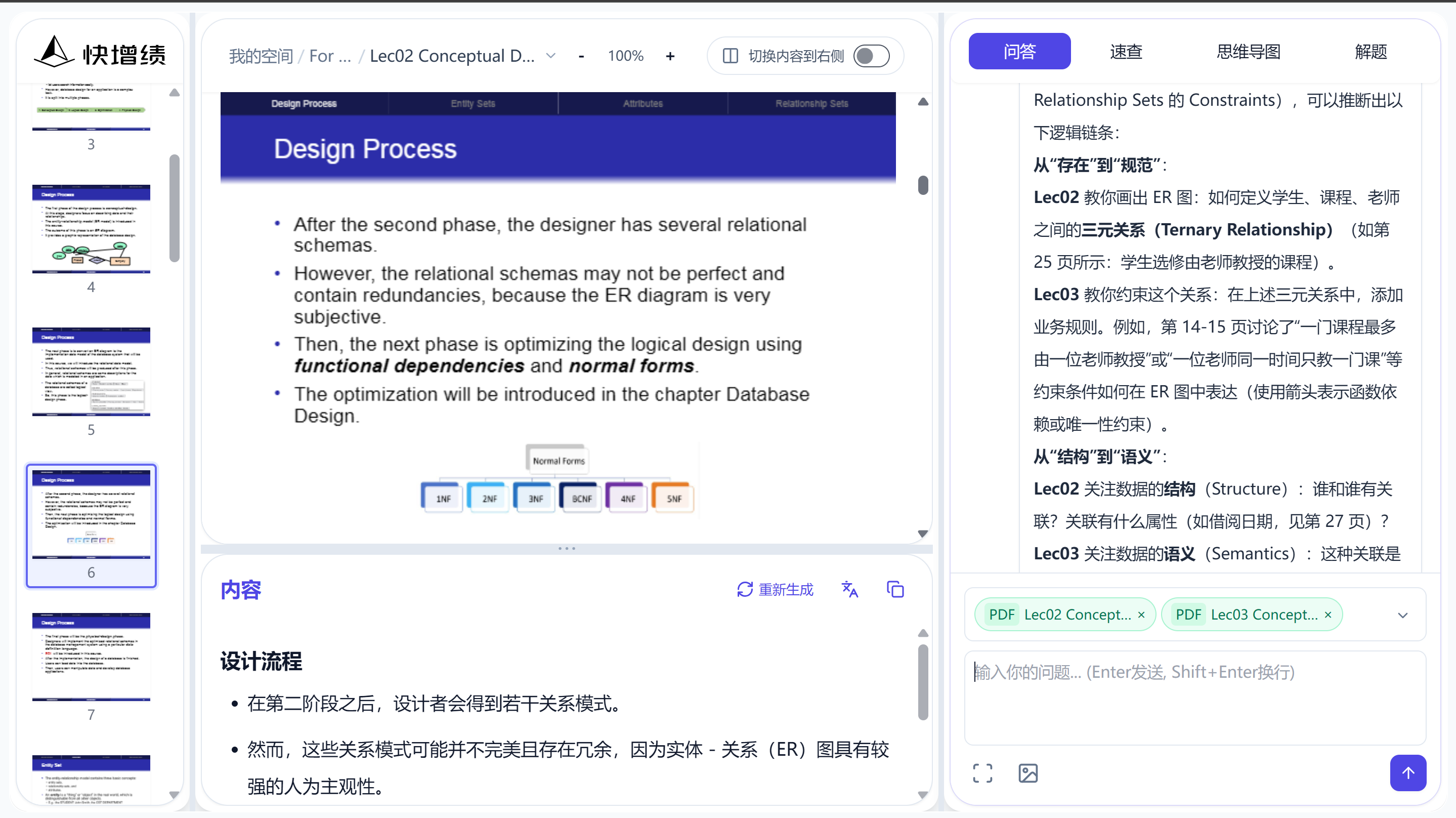The image size is (1456, 818).
Task: Click the Normal Forms box in diagram
Action: 558,461
